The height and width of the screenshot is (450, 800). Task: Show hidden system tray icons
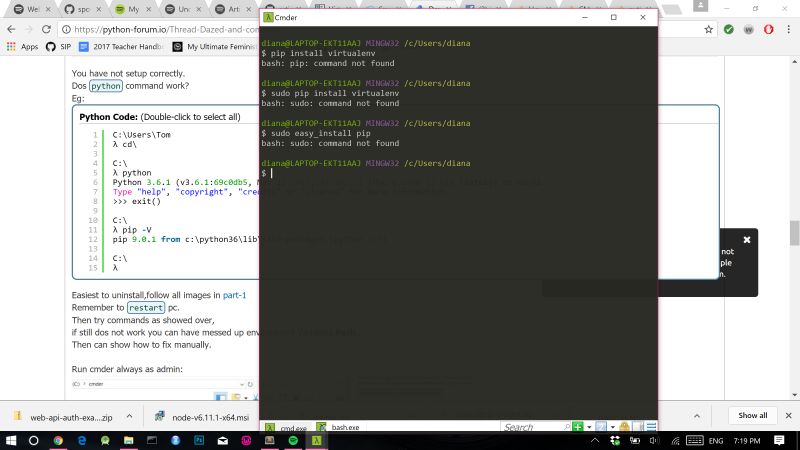(x=595, y=440)
